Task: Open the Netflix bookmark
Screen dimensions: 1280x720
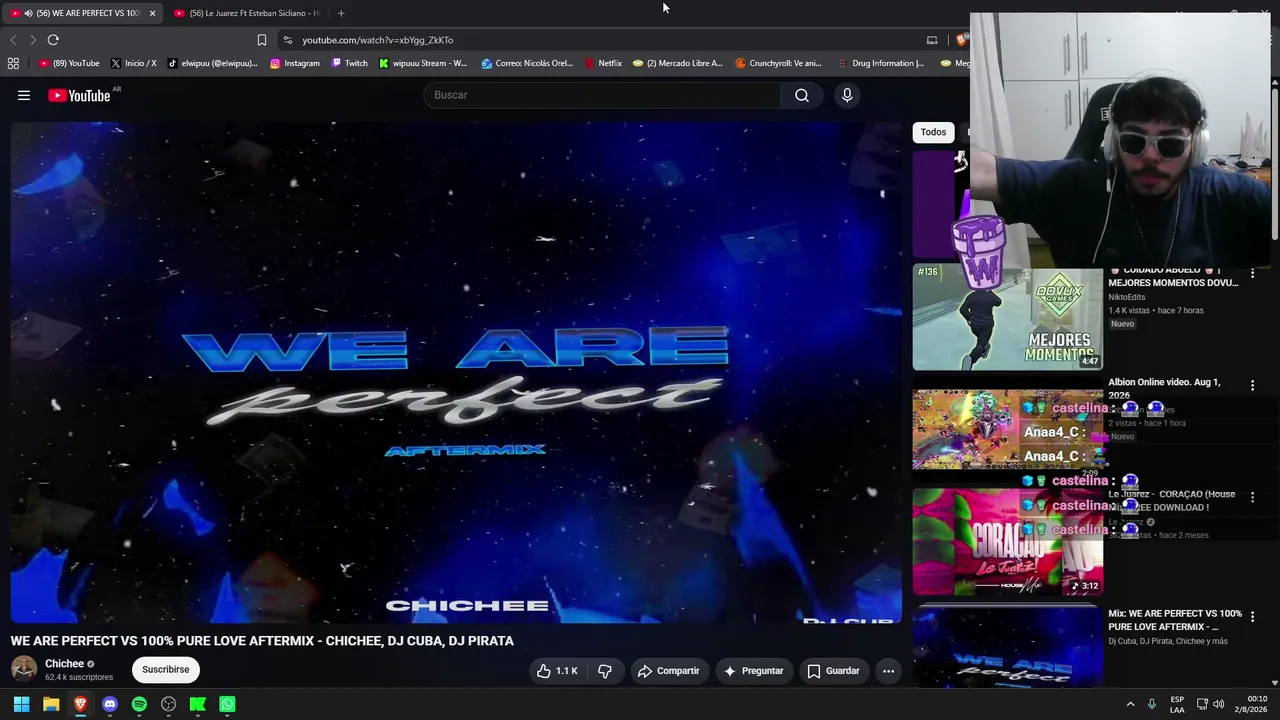Action: pyautogui.click(x=603, y=63)
